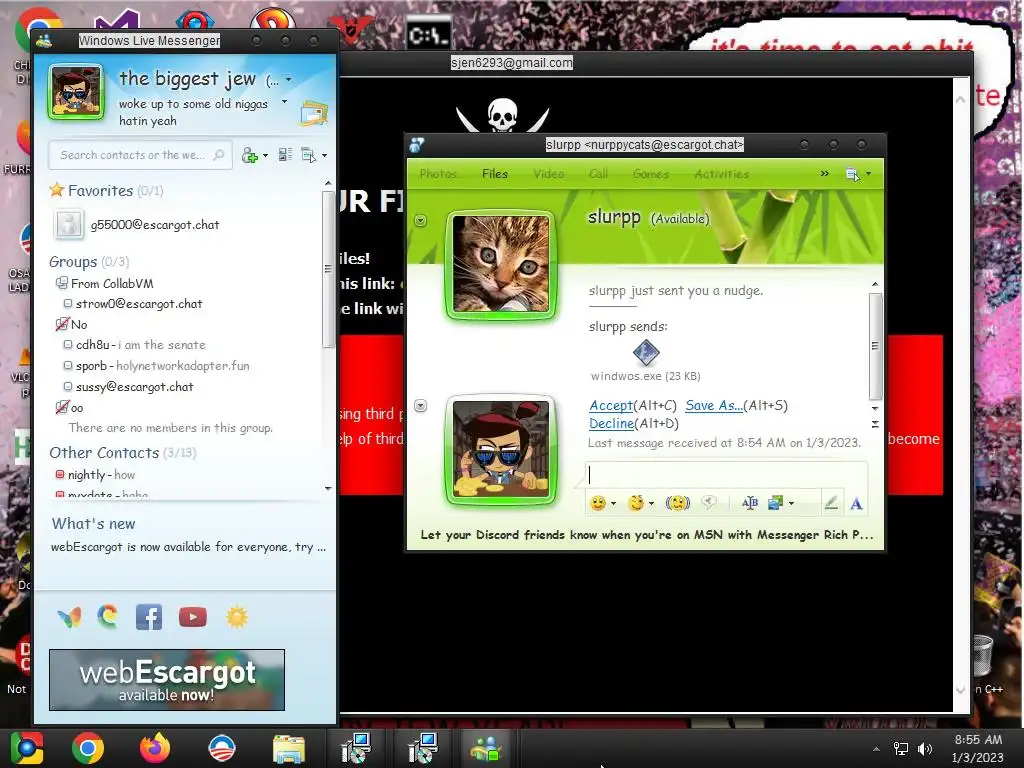Click the What's new webEscargot text
Viewport: 1024px width, 768px height.
coord(188,547)
